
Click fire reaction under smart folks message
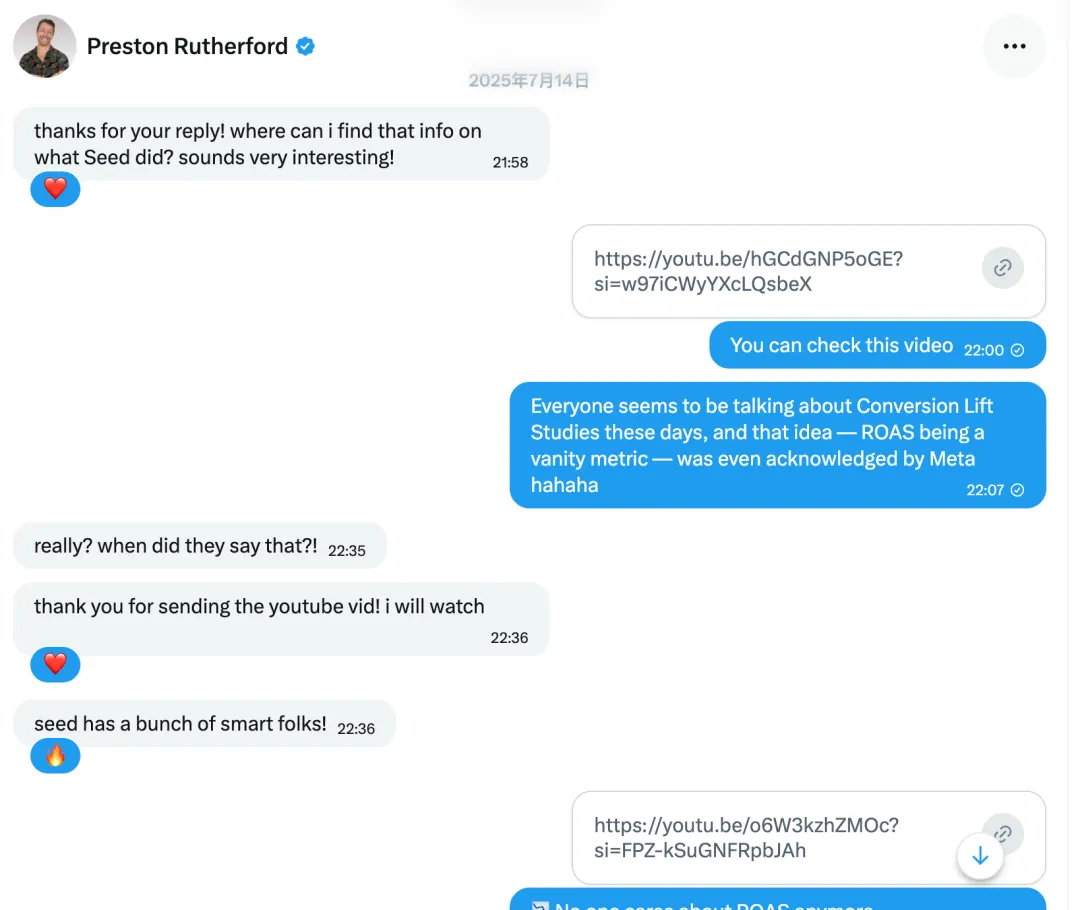pos(55,756)
